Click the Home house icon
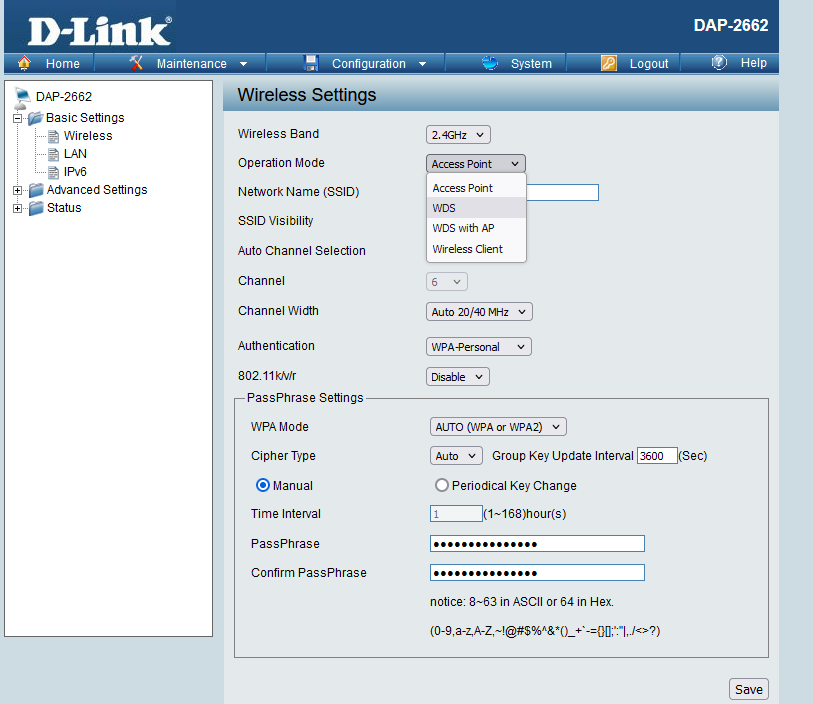This screenshot has width=813, height=704. point(24,63)
